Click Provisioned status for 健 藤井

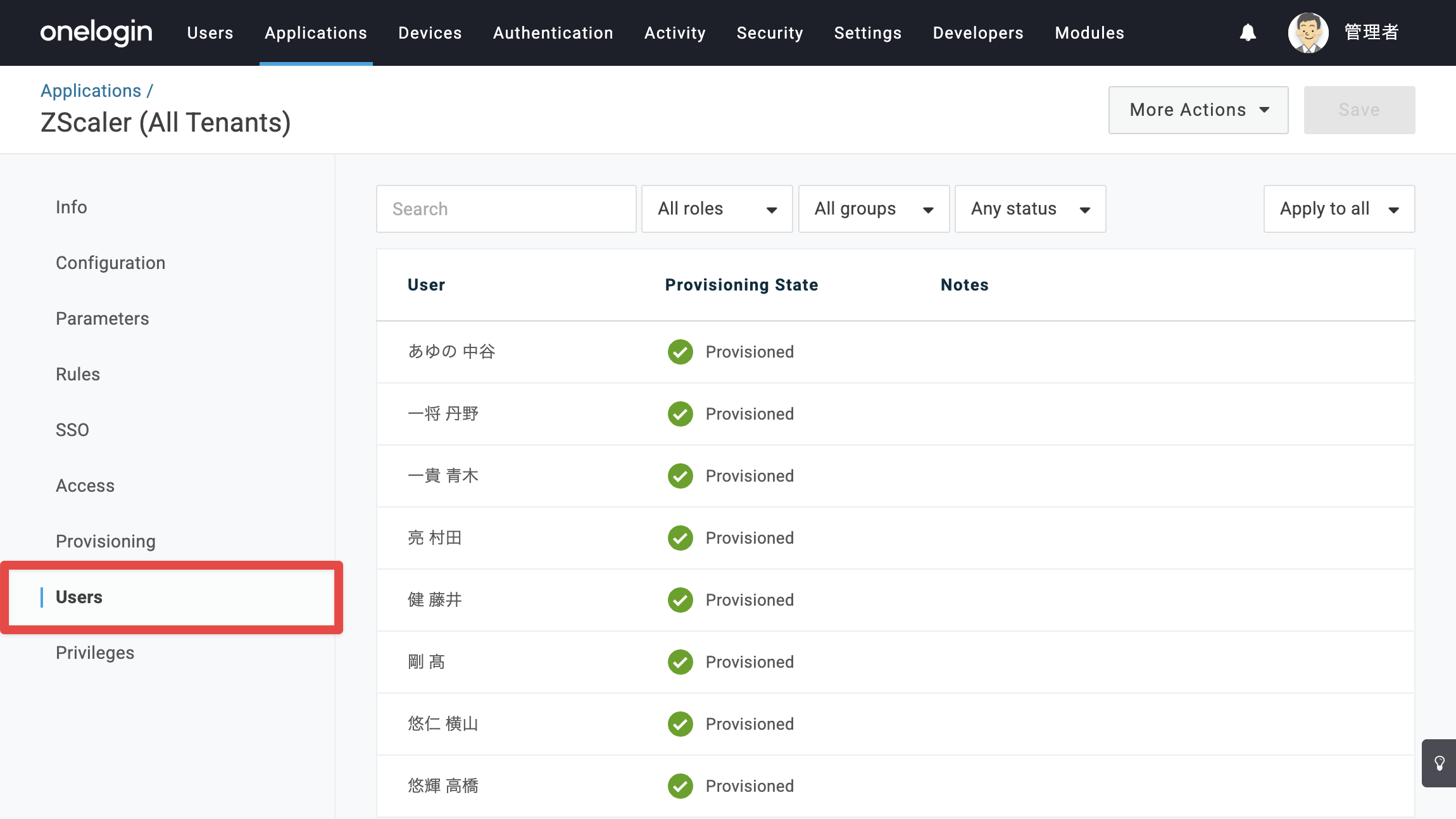[x=750, y=600]
